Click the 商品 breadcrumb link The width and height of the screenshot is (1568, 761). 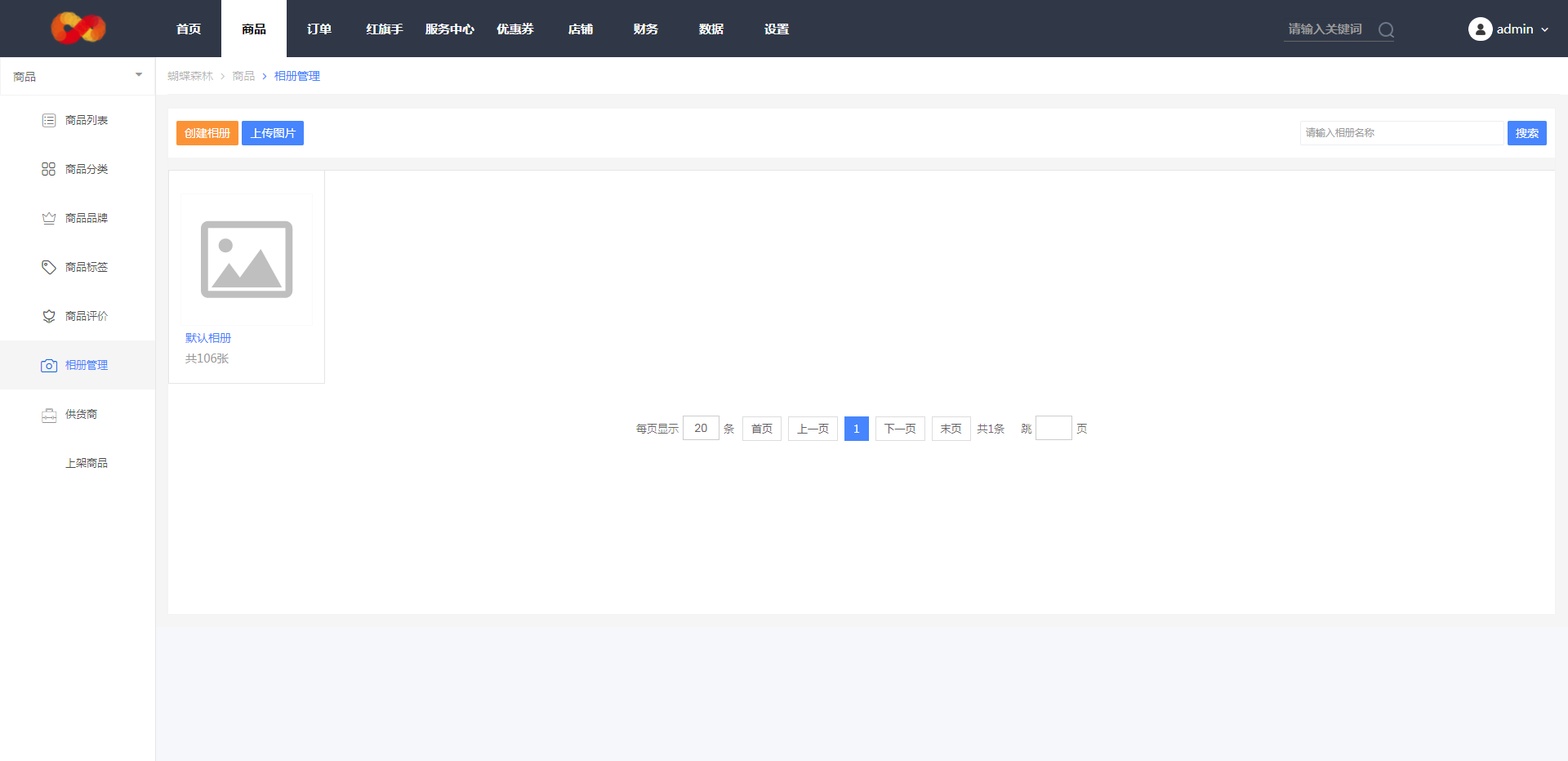[243, 76]
